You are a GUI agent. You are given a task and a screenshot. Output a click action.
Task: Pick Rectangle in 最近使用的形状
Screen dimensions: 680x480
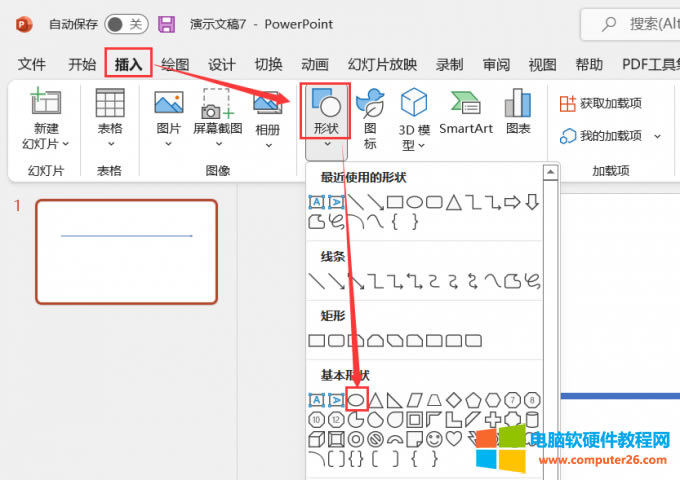click(395, 202)
